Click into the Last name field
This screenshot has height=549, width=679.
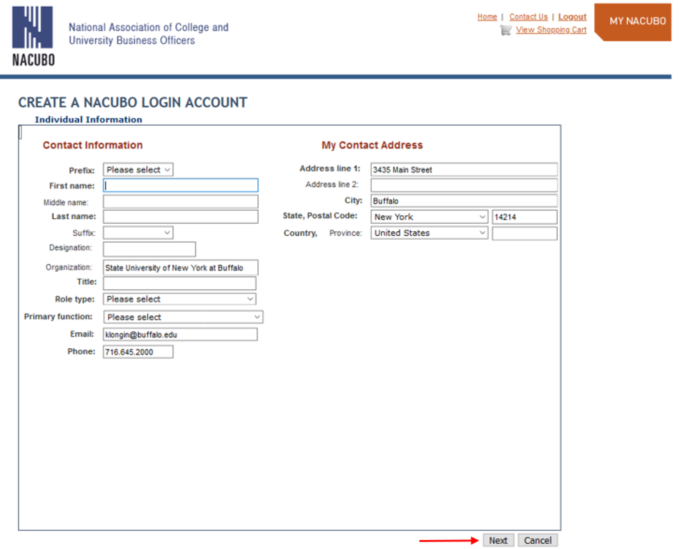click(x=180, y=217)
